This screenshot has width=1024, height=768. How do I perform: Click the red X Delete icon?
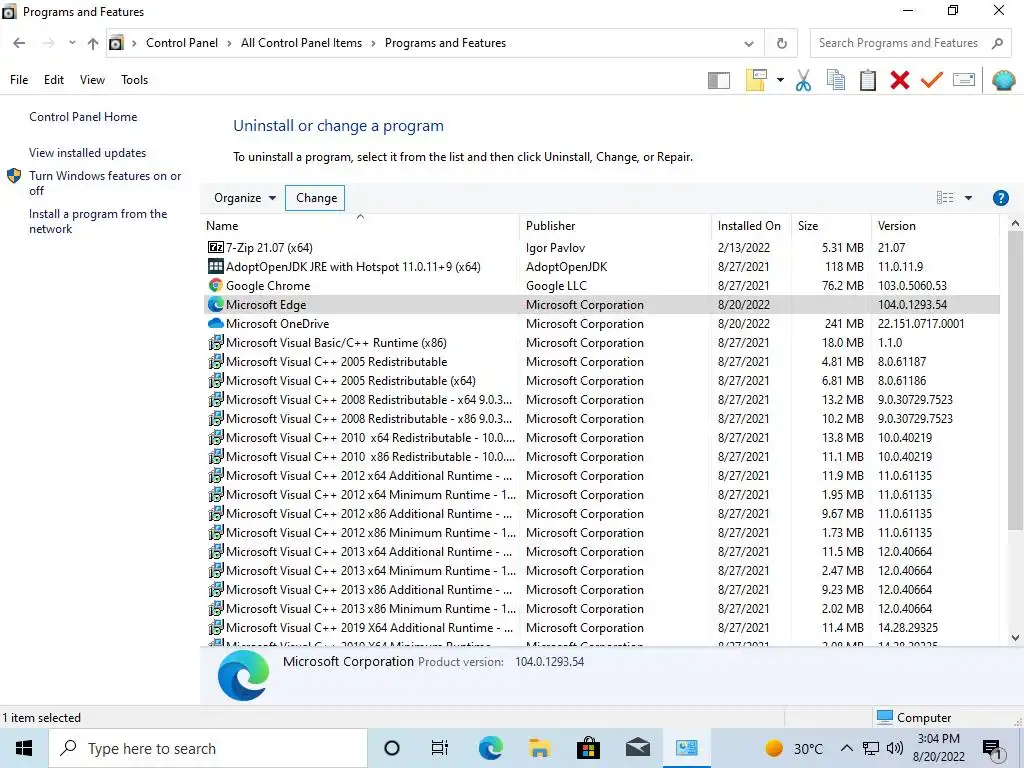[x=899, y=80]
